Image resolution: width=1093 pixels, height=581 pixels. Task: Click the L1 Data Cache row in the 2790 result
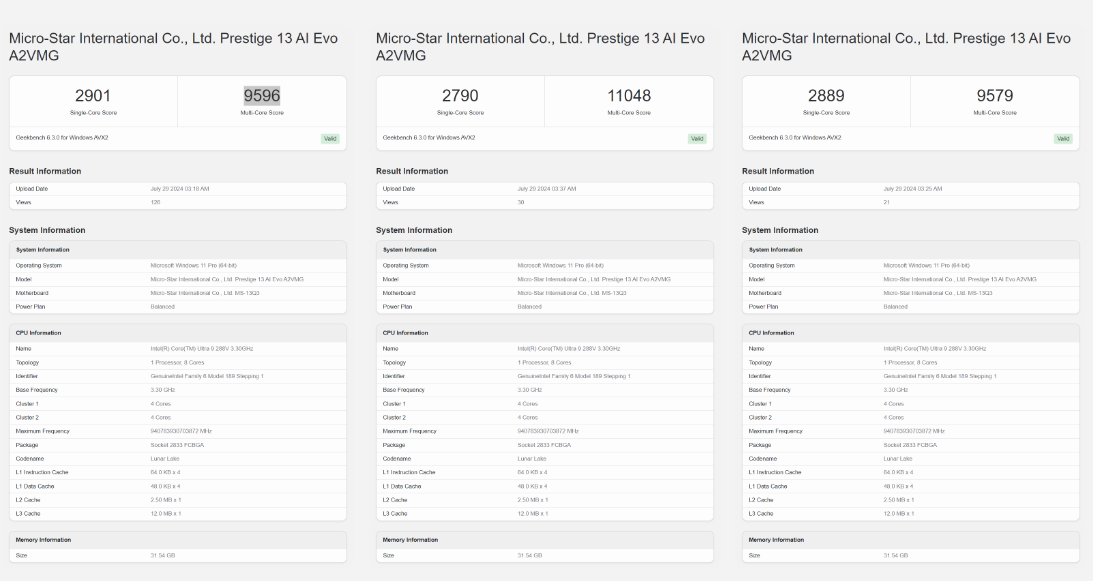pos(544,486)
